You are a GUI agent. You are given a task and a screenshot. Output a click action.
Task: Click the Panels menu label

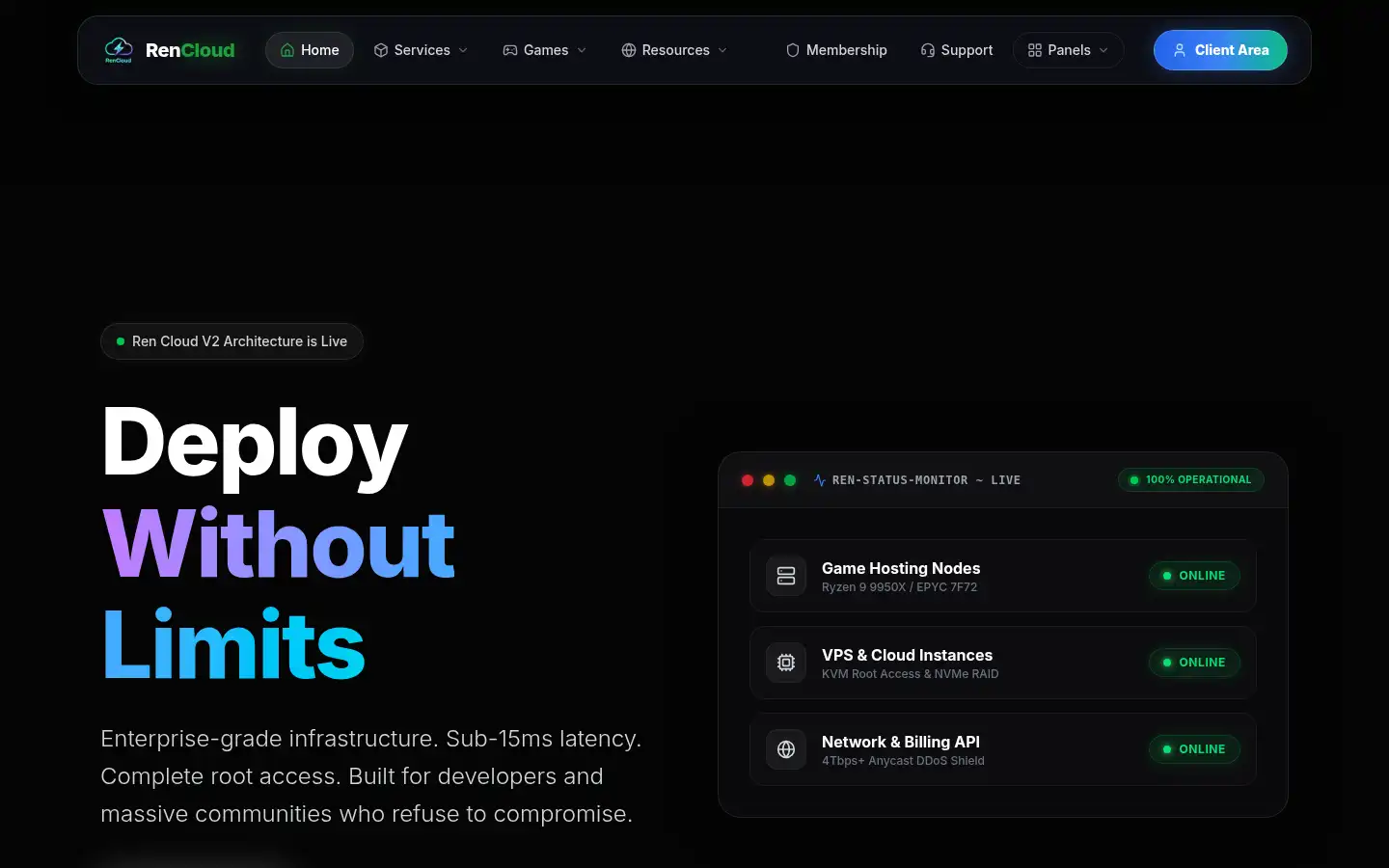click(1070, 50)
